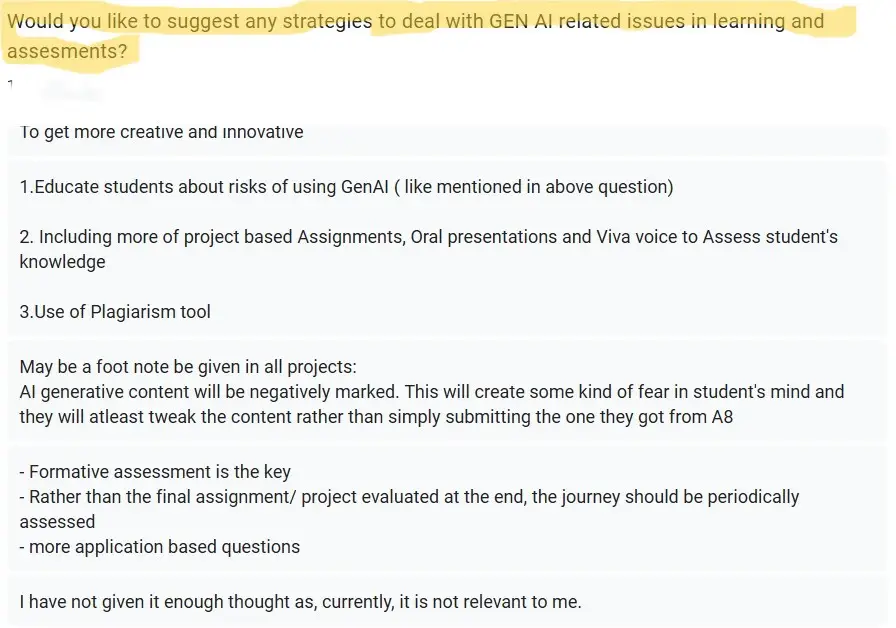Select the blurred response count below the question
The height and width of the screenshot is (628, 896).
[71, 92]
